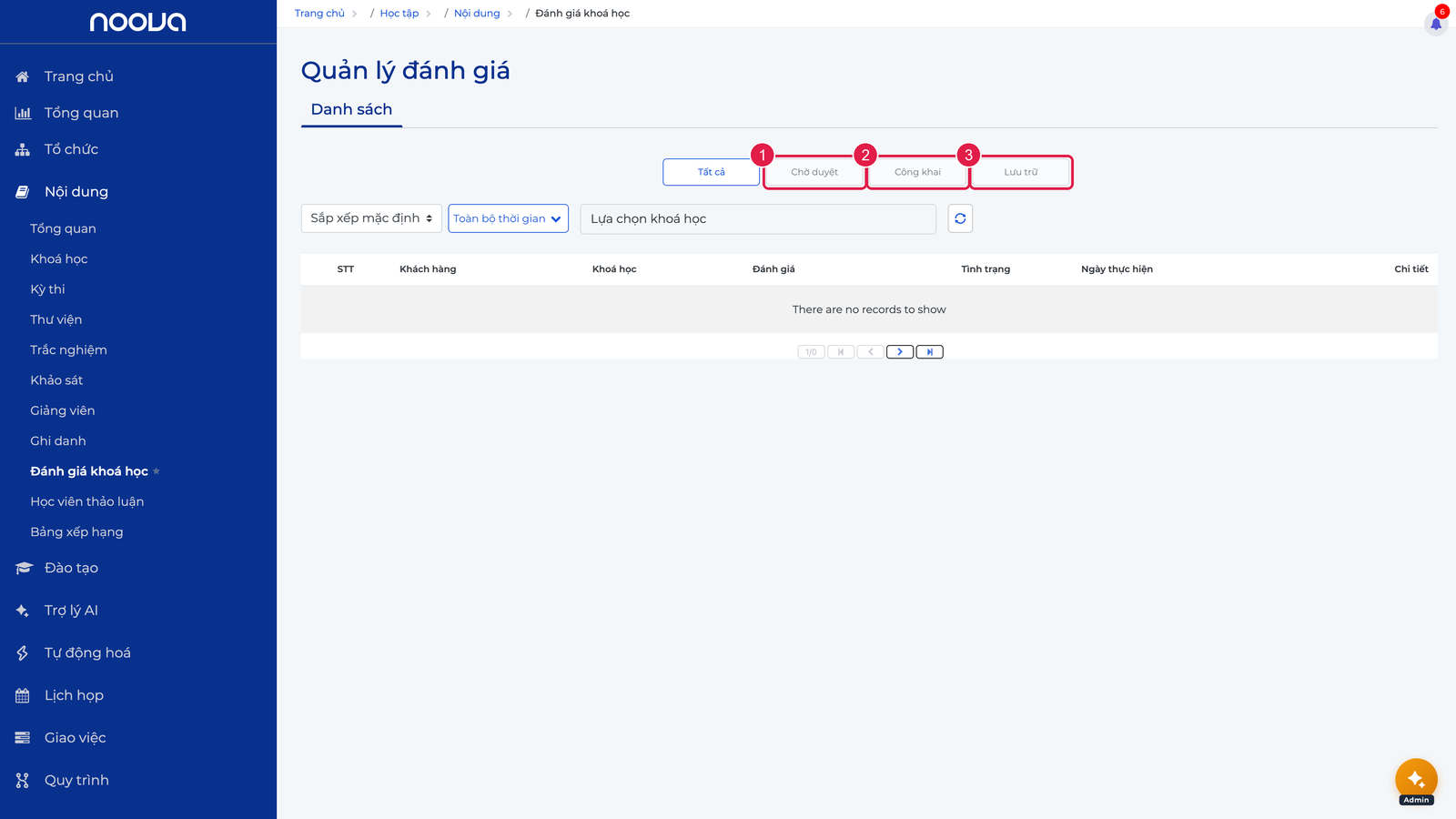This screenshot has width=1456, height=819.
Task: Click the Lịch họp calendar icon
Action: (23, 695)
